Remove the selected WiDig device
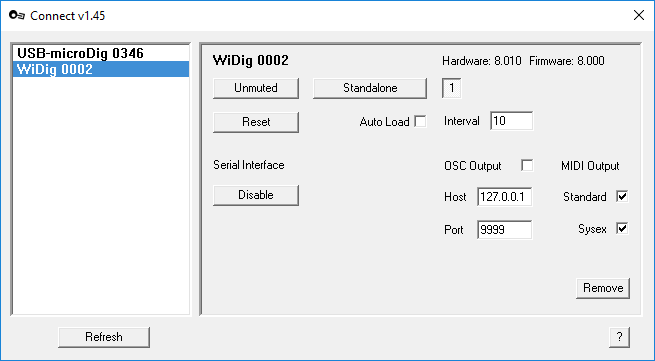655x361 pixels. pyautogui.click(x=603, y=288)
